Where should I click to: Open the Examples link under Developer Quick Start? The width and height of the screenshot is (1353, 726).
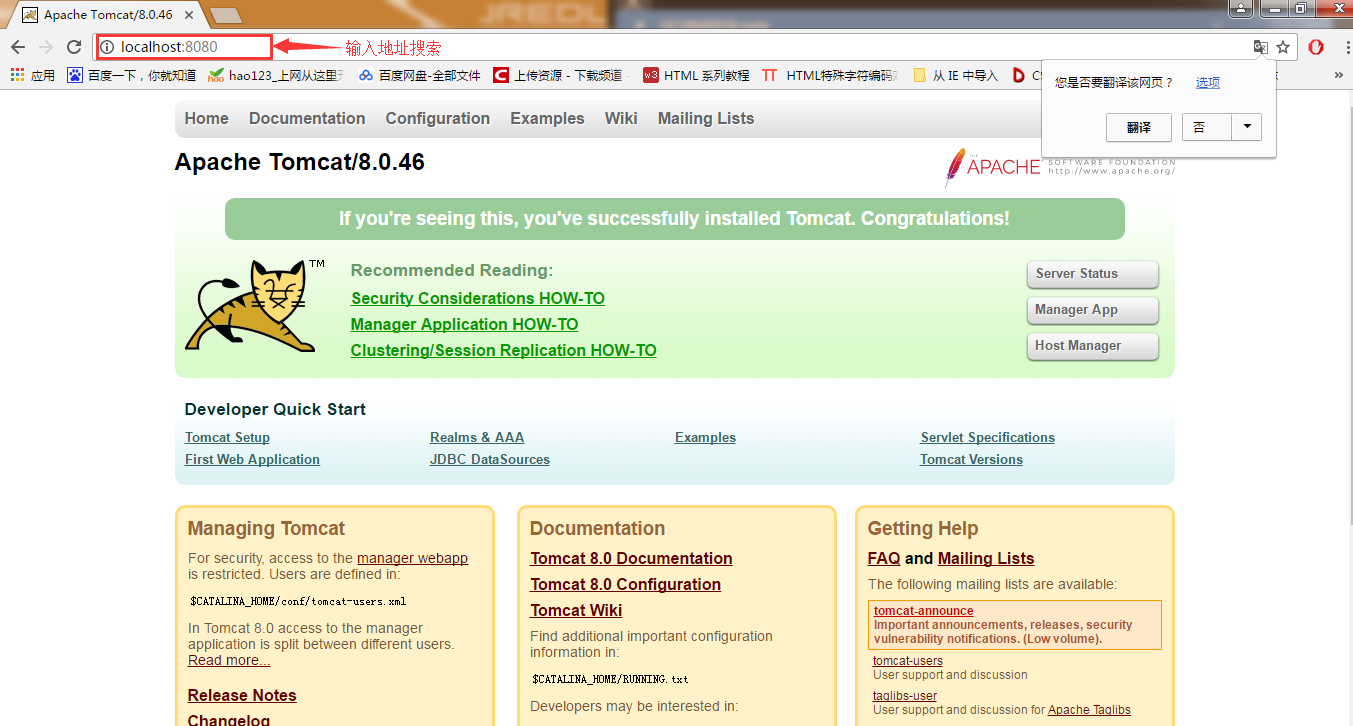pos(705,437)
